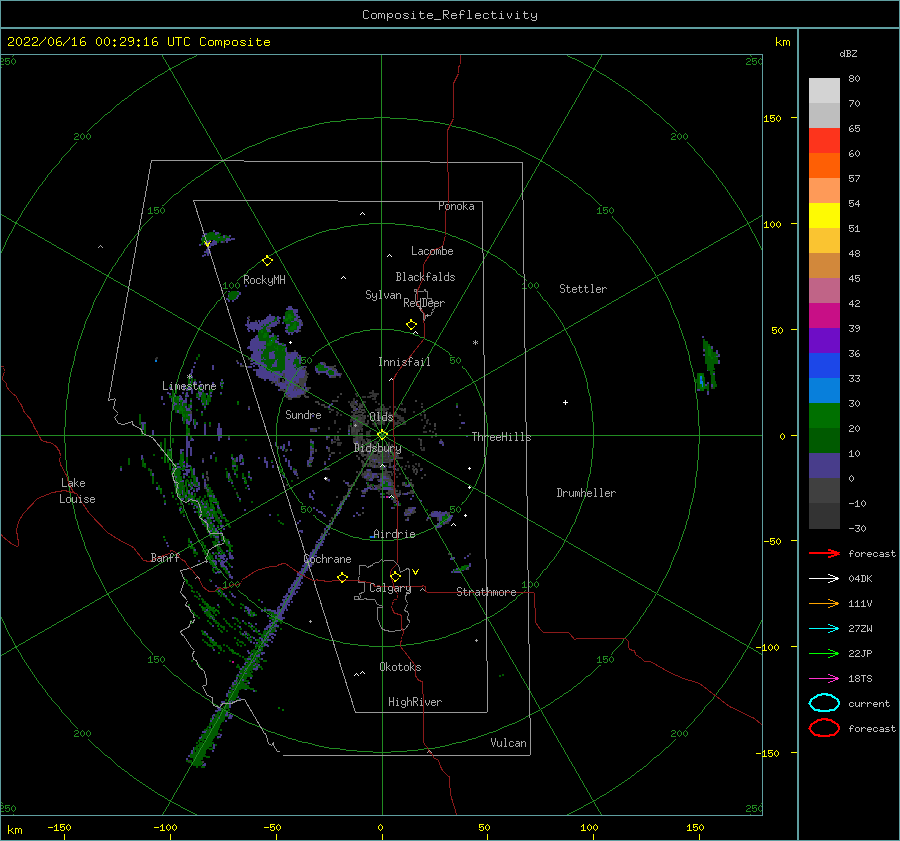Click the storm echo cell east of Stettler

coord(708,366)
